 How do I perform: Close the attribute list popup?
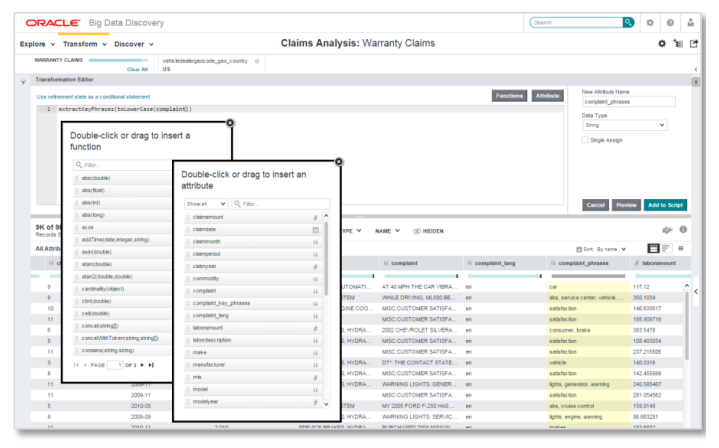[x=338, y=161]
